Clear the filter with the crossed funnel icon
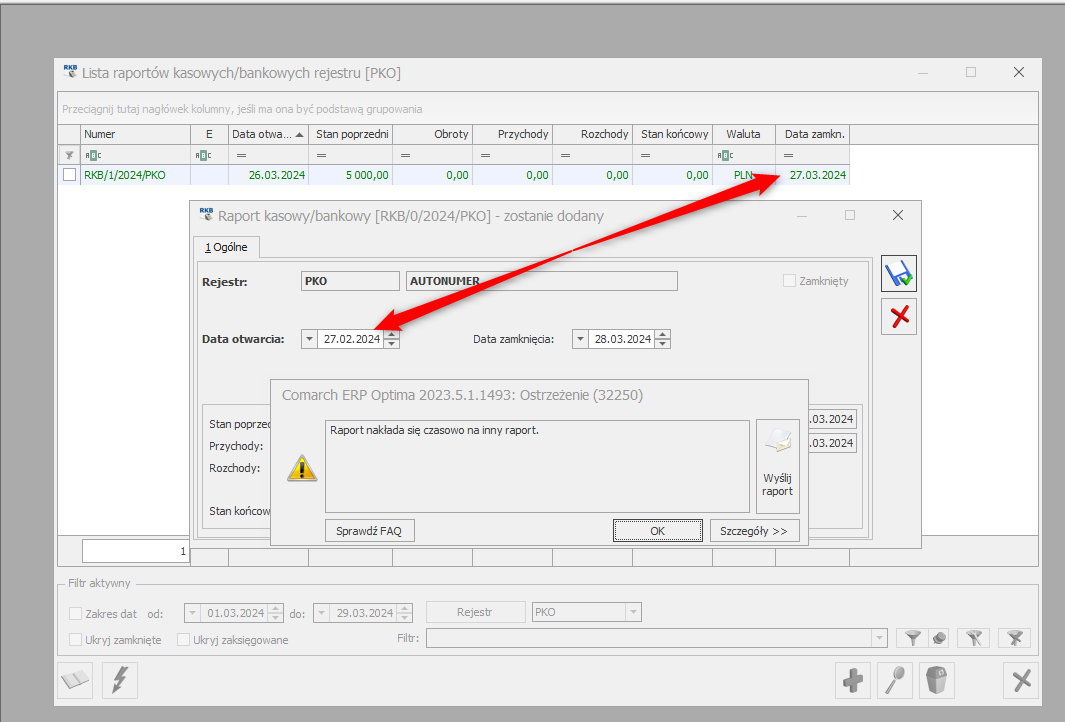 click(1015, 638)
